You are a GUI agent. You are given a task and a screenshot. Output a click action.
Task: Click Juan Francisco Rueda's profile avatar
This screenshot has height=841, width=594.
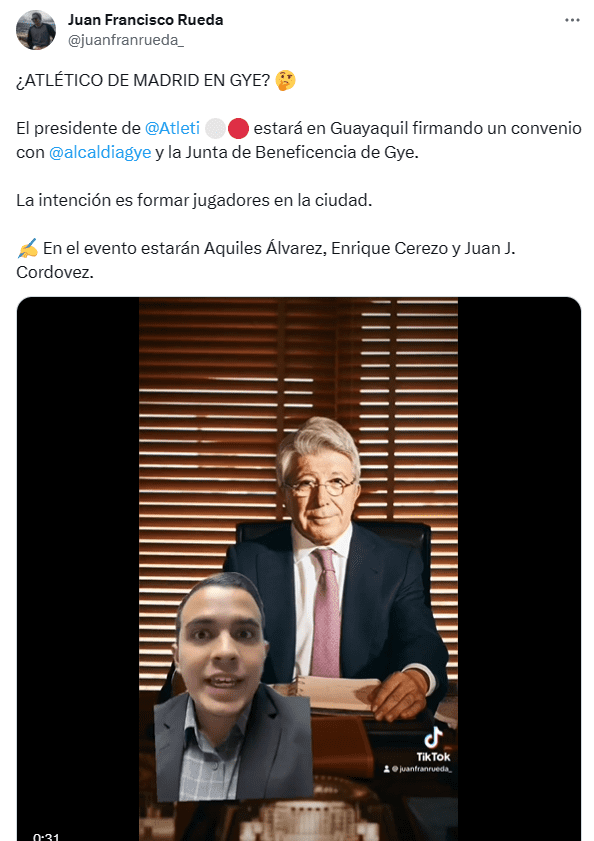36,29
